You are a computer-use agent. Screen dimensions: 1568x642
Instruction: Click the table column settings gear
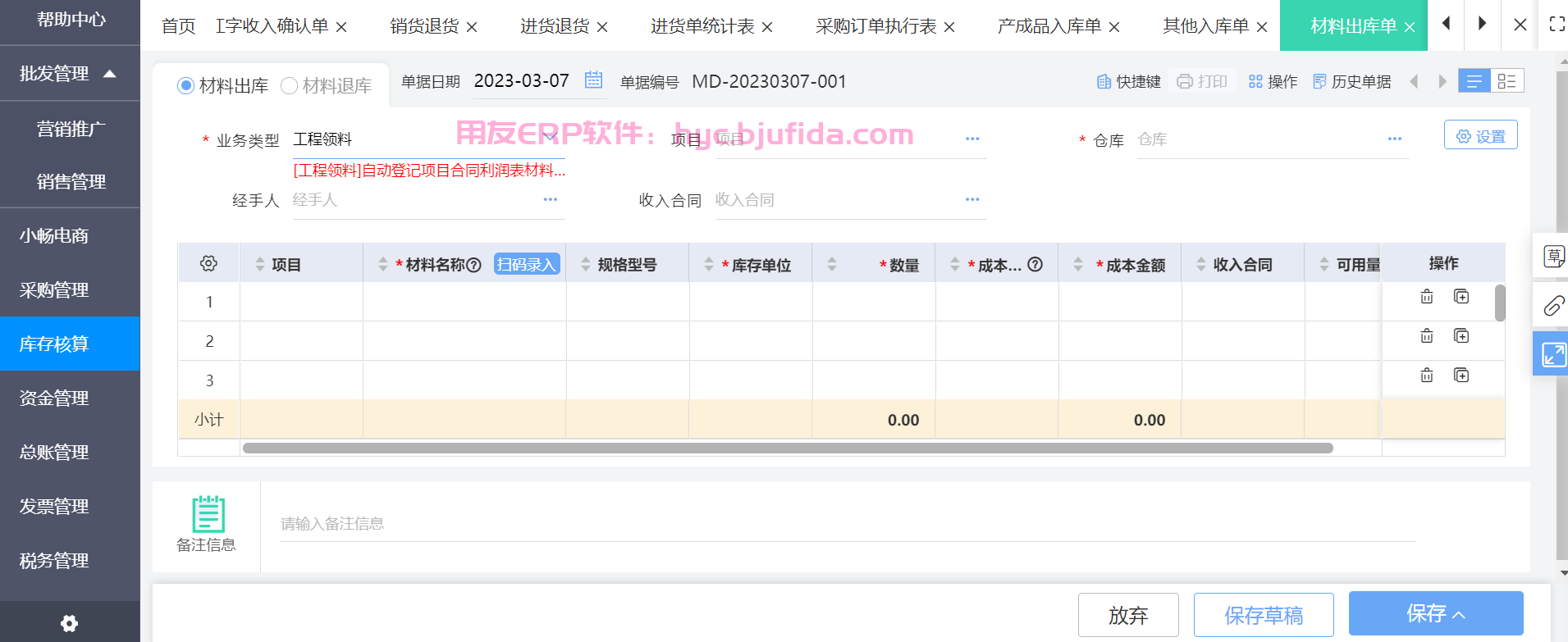point(208,263)
